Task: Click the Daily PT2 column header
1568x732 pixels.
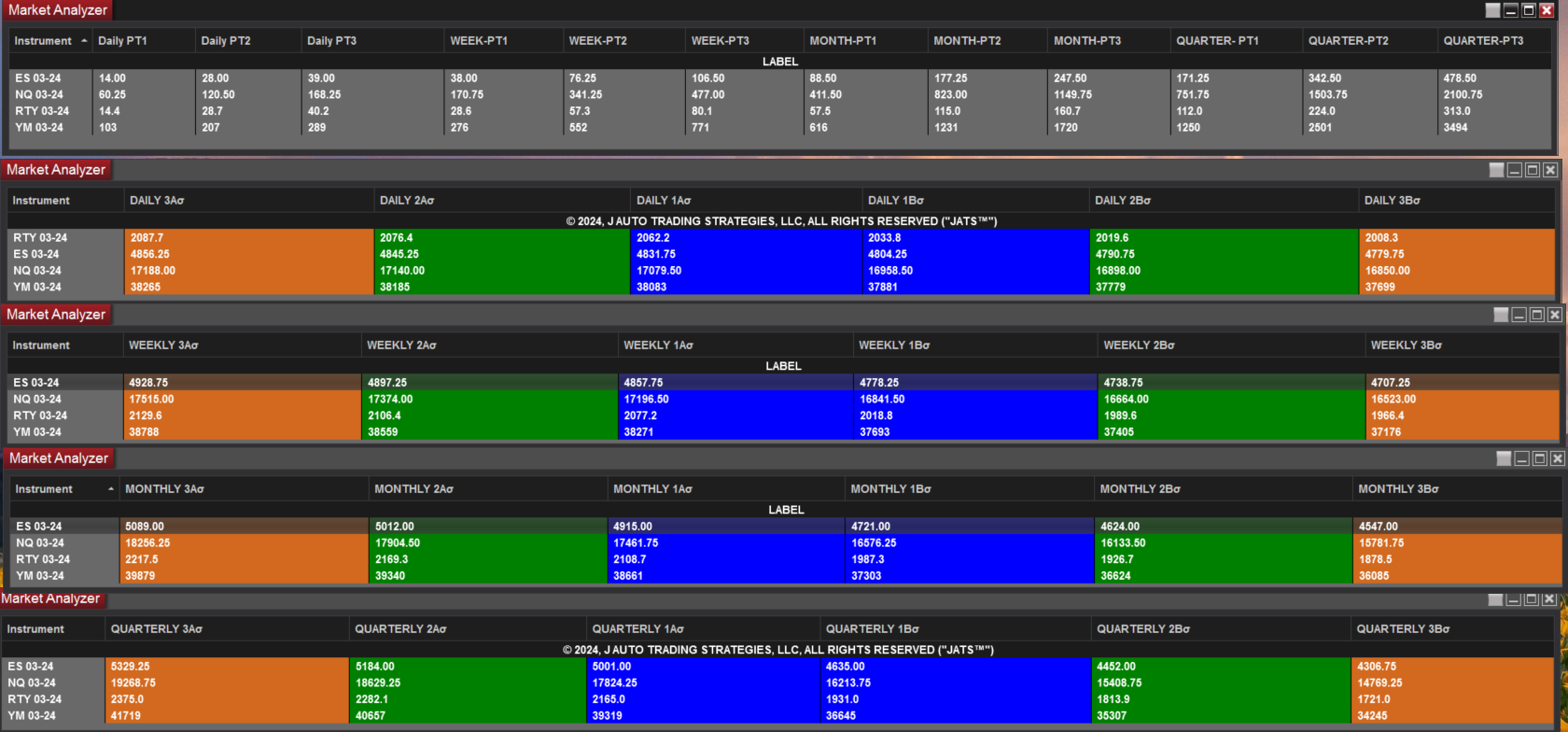Action: click(x=248, y=41)
